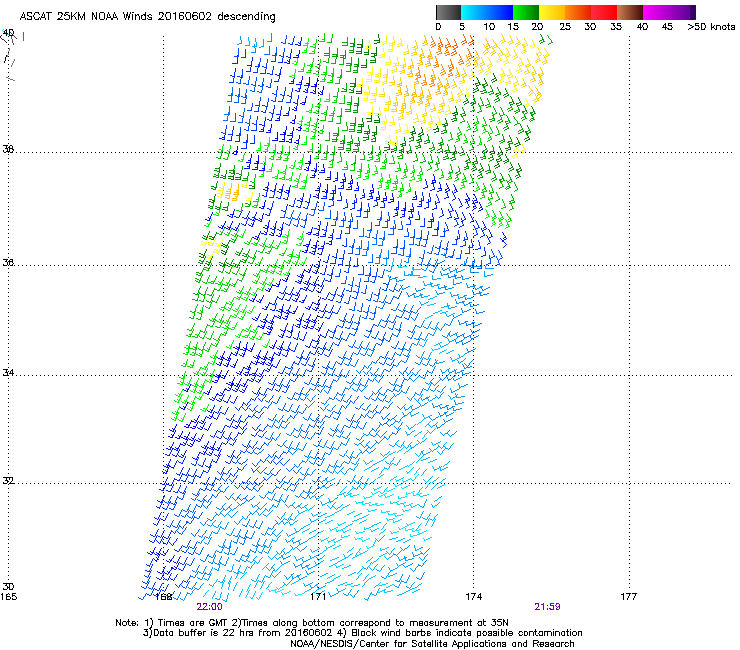740x650 pixels.
Task: Click the purple '21:59' time label
Action: click(x=547, y=607)
